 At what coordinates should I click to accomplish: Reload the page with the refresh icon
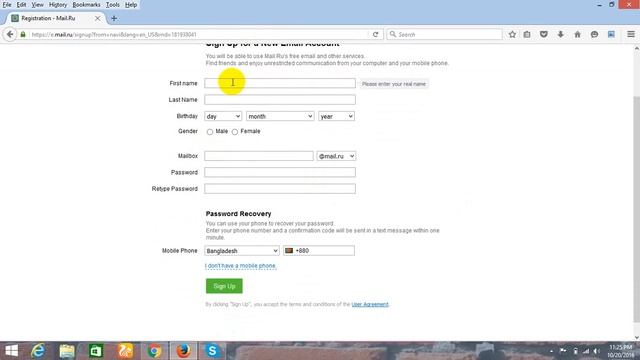click(376, 35)
